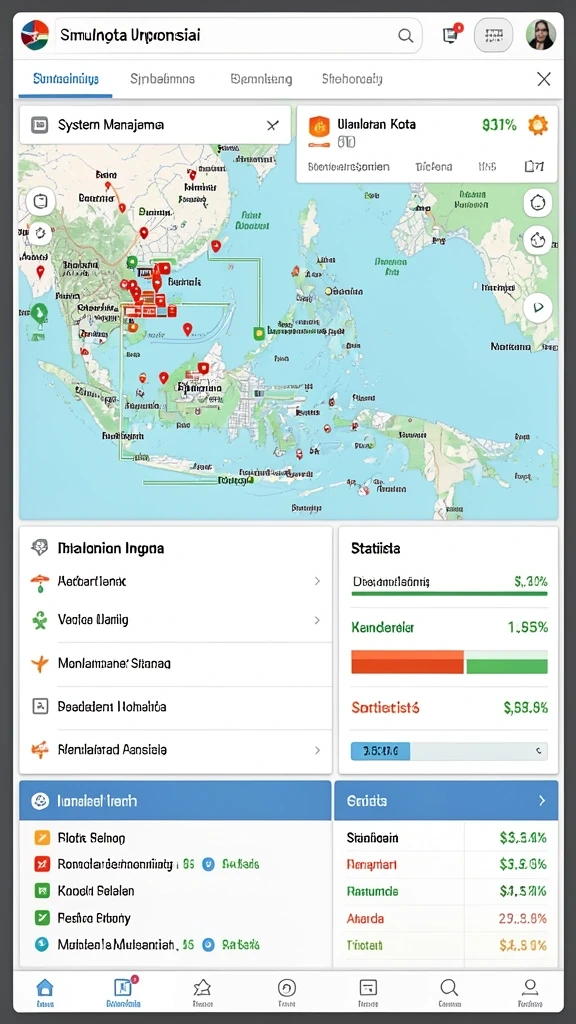Click the green Doeanotisintis progress bar
The height and width of the screenshot is (1024, 576).
click(449, 594)
